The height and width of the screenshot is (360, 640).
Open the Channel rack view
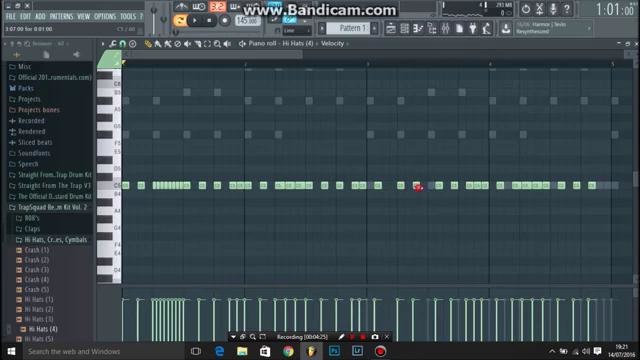tap(404, 29)
